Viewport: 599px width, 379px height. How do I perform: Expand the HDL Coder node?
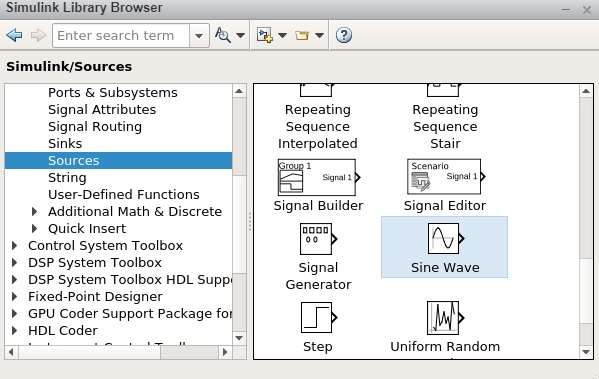coord(15,330)
